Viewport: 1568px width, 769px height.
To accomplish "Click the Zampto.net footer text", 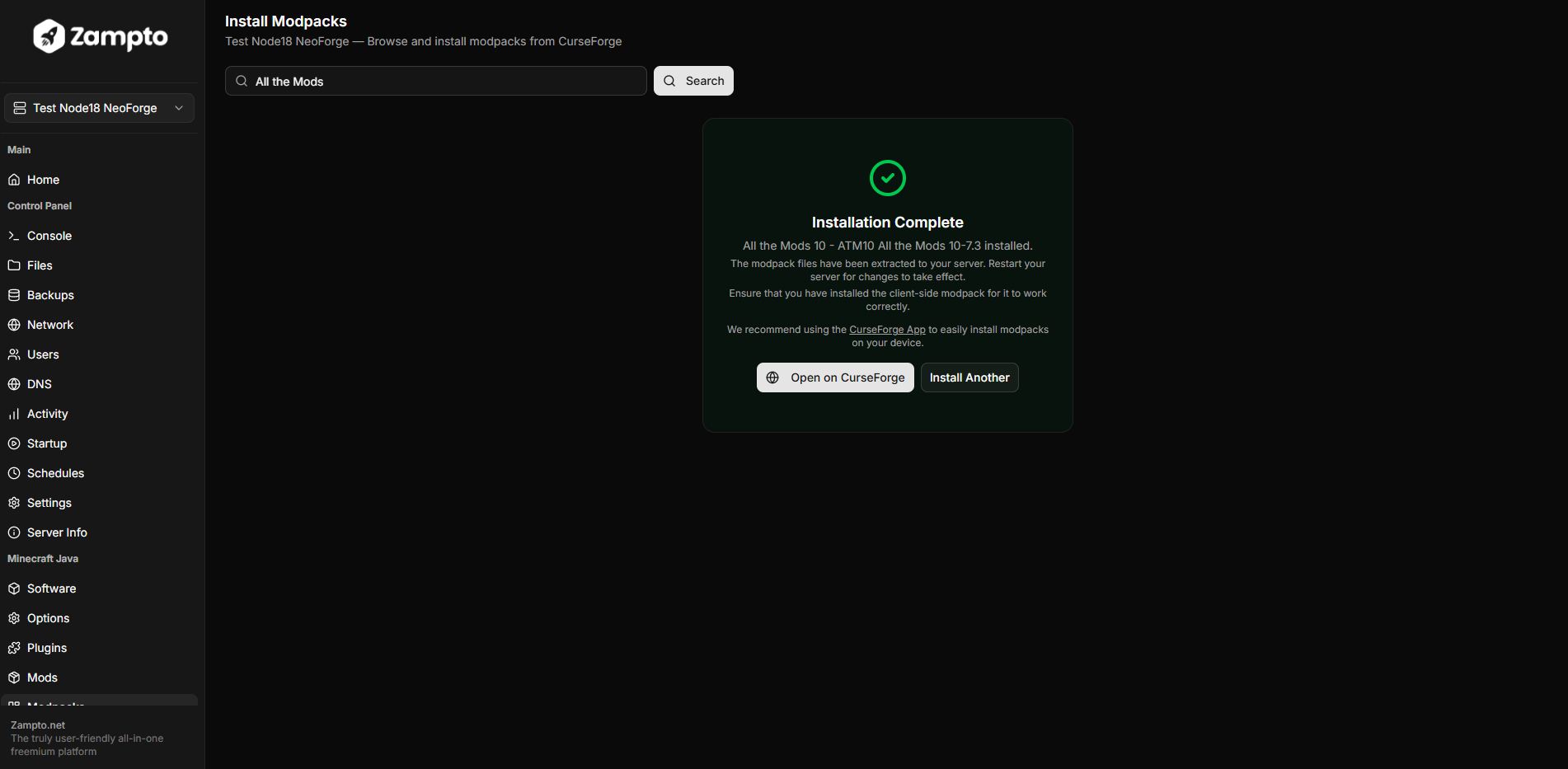I will 38,725.
